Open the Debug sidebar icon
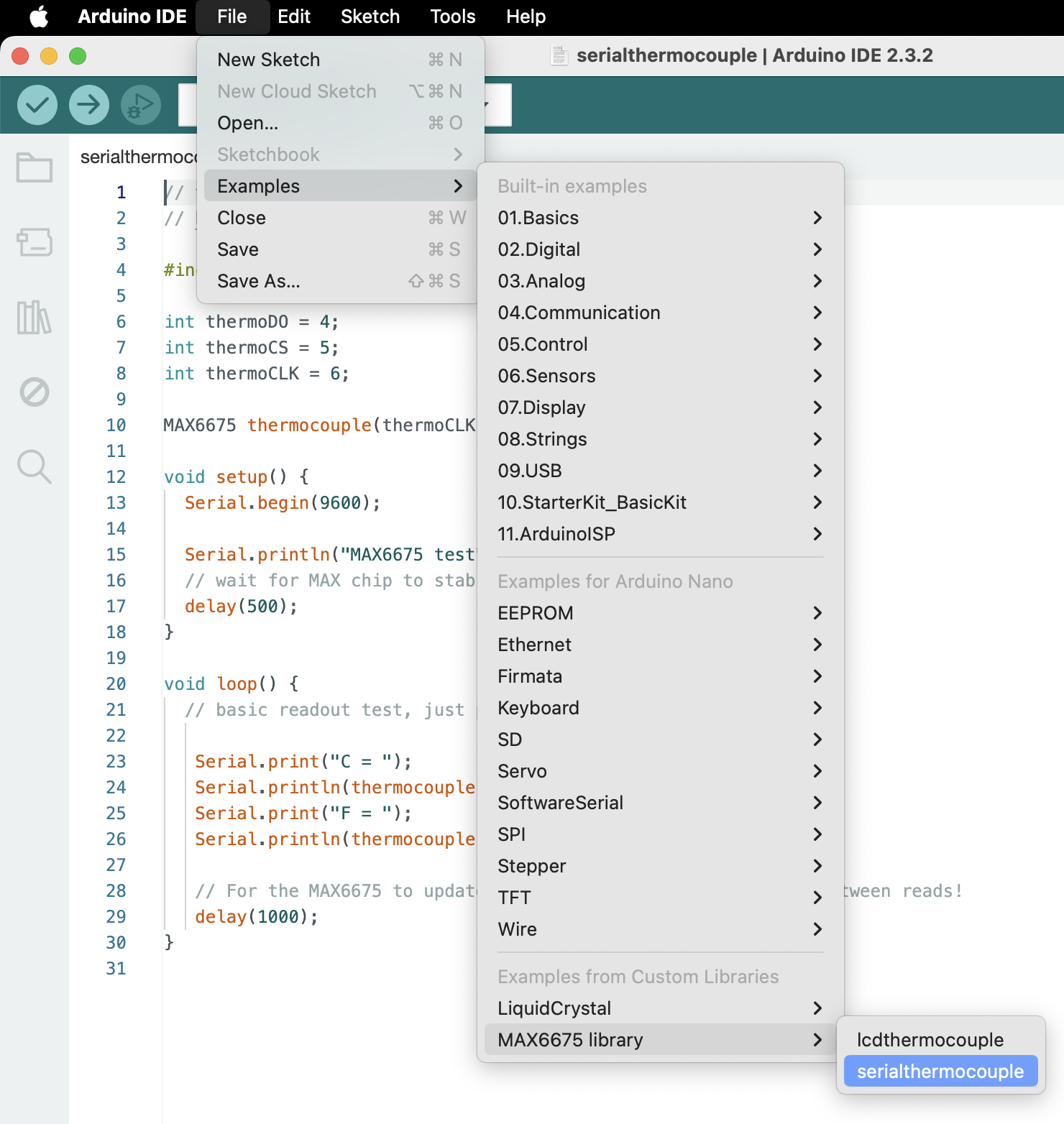1064x1124 pixels. 35,392
